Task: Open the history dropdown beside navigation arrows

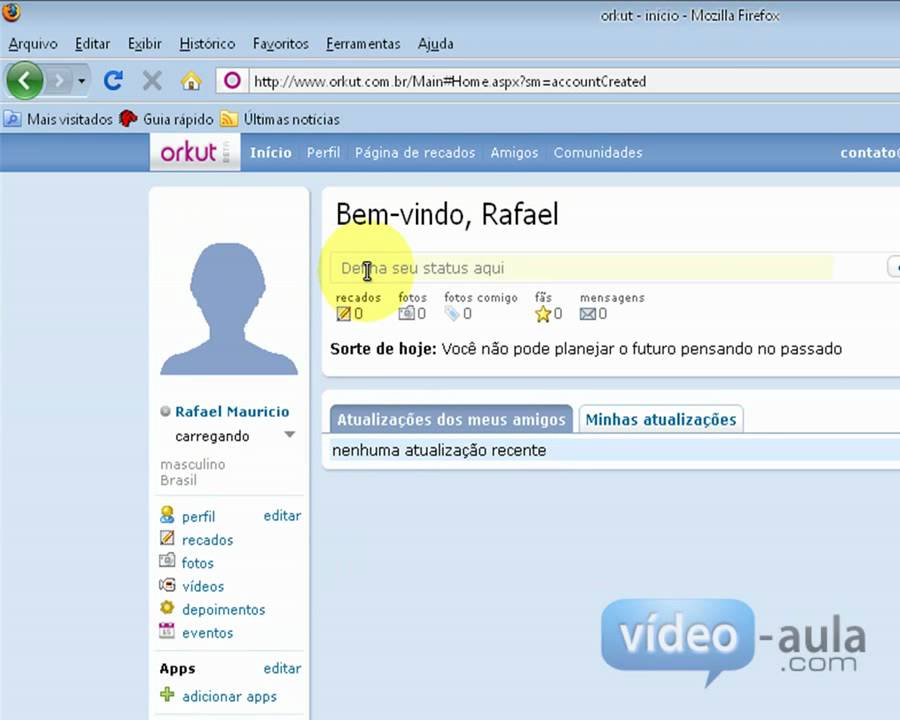Action: pyautogui.click(x=82, y=81)
